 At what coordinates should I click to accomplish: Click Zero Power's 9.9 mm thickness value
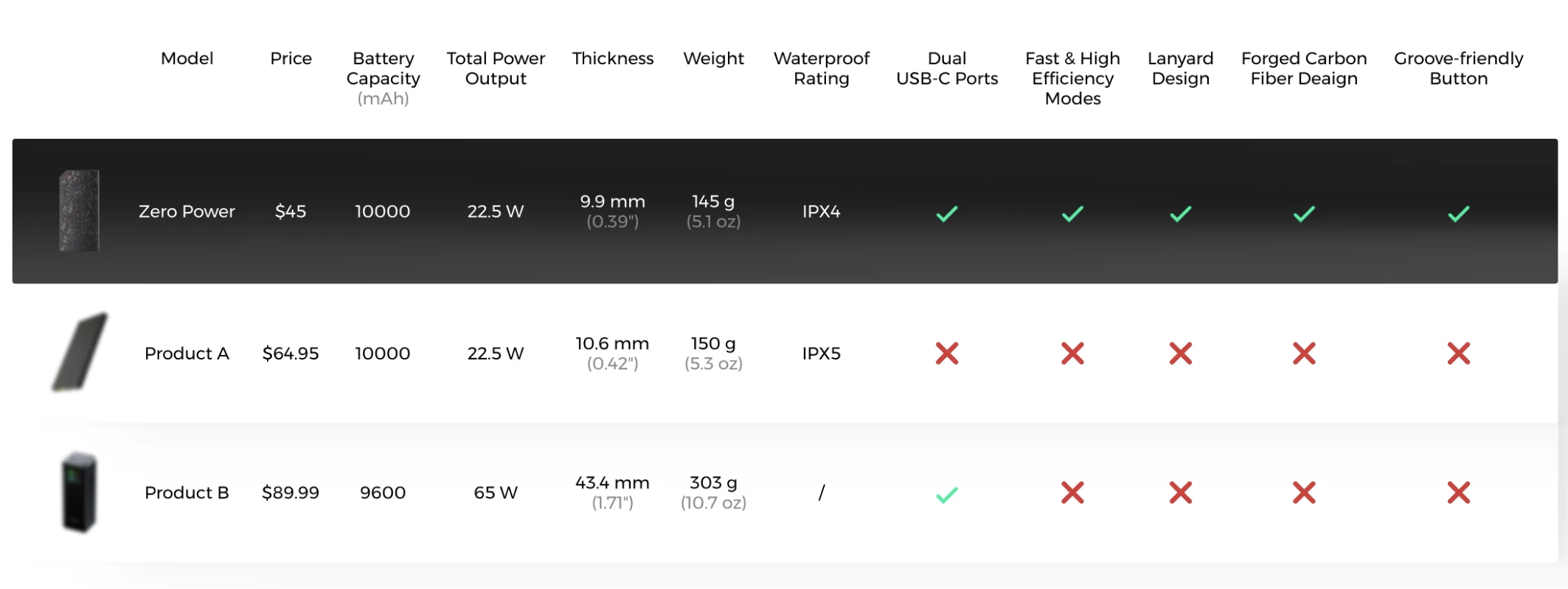coord(612,201)
